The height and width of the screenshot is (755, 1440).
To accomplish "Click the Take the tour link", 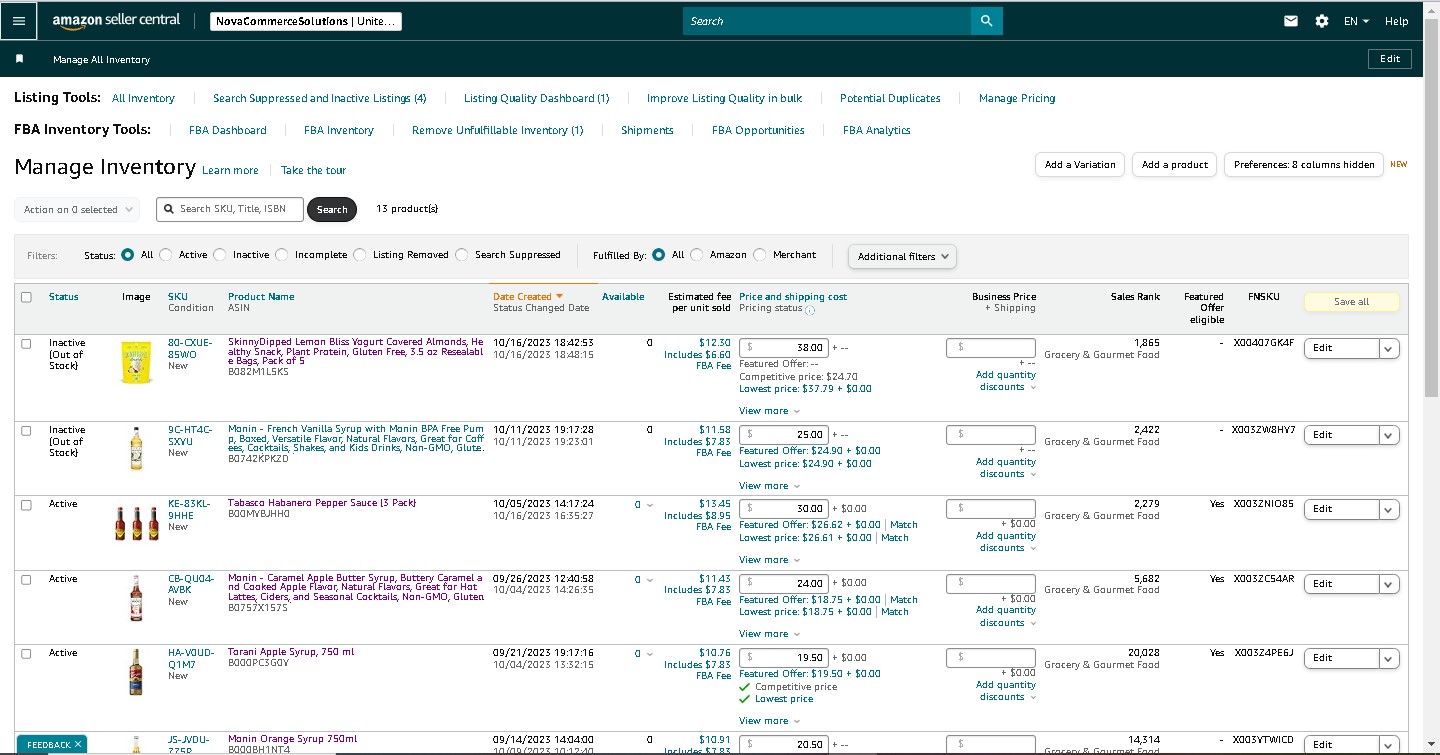I will coord(313,170).
